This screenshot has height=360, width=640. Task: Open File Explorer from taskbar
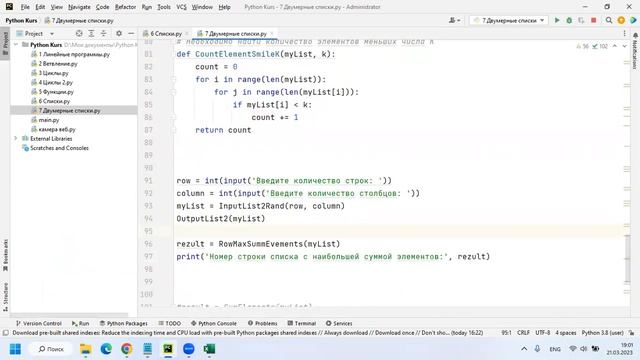[x=86, y=349]
